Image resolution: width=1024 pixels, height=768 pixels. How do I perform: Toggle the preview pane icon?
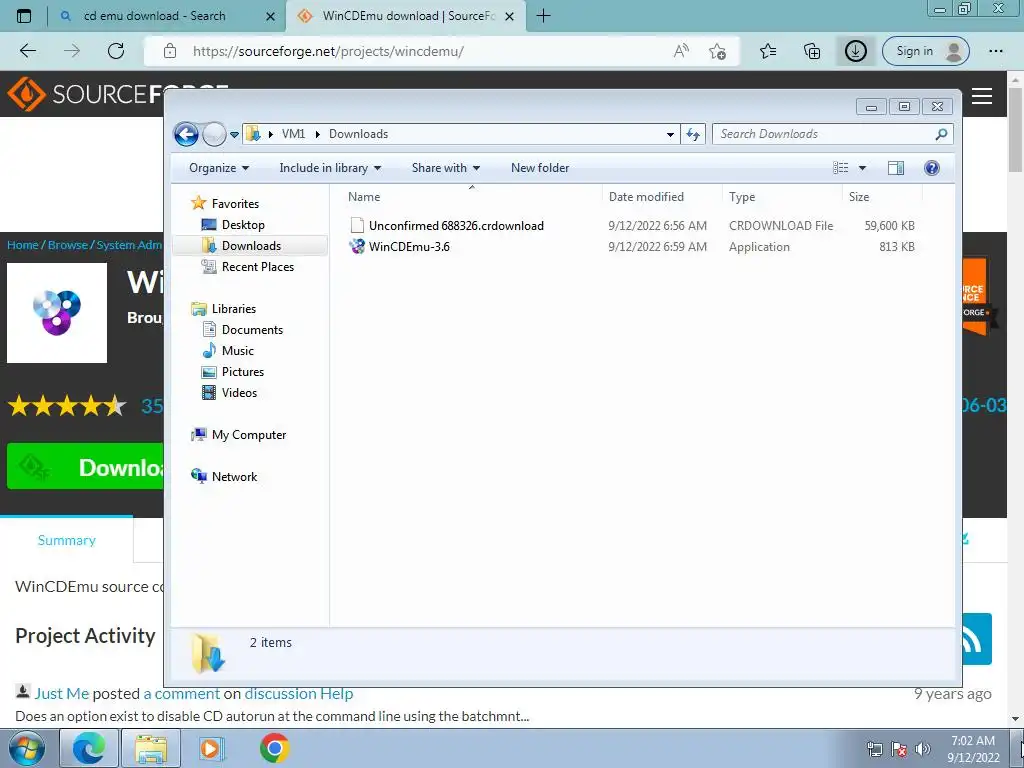coord(896,168)
